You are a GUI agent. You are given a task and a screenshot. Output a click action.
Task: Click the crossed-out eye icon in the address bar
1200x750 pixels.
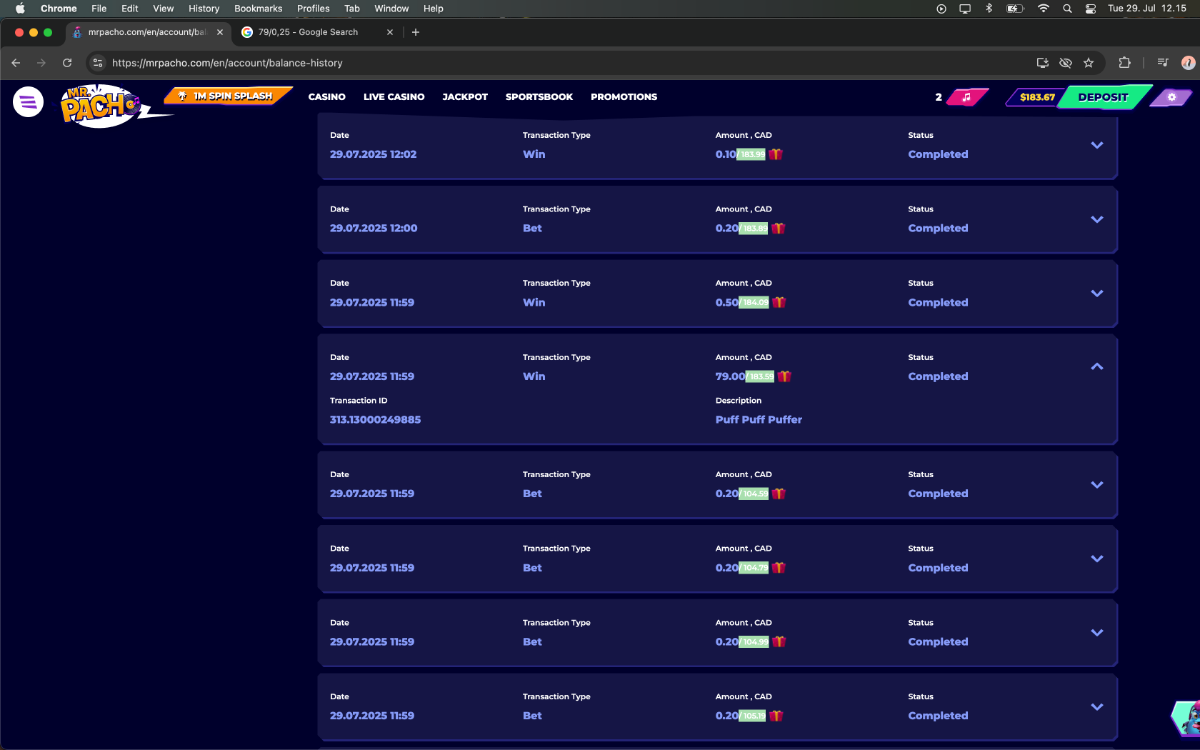pyautogui.click(x=1065, y=62)
